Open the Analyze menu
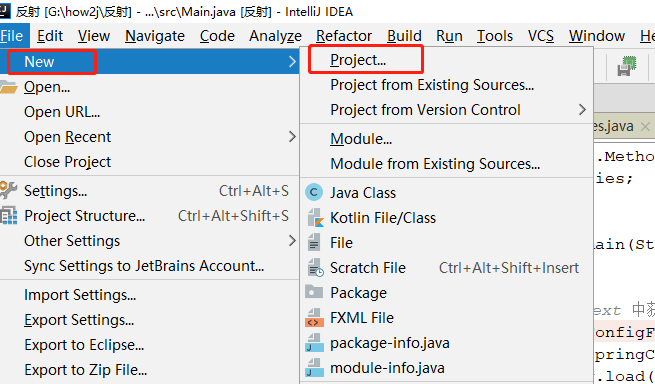This screenshot has width=655, height=384. [x=275, y=36]
